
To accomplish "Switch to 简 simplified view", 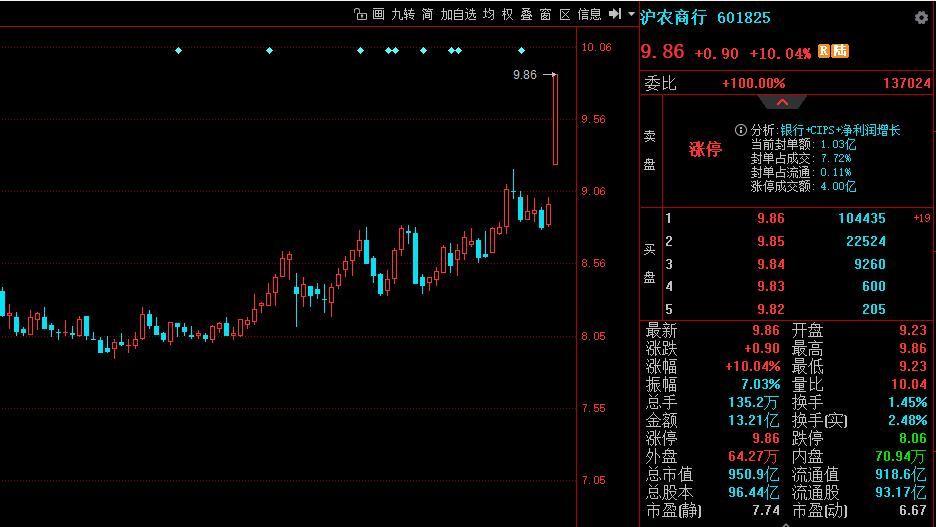I will pyautogui.click(x=427, y=14).
